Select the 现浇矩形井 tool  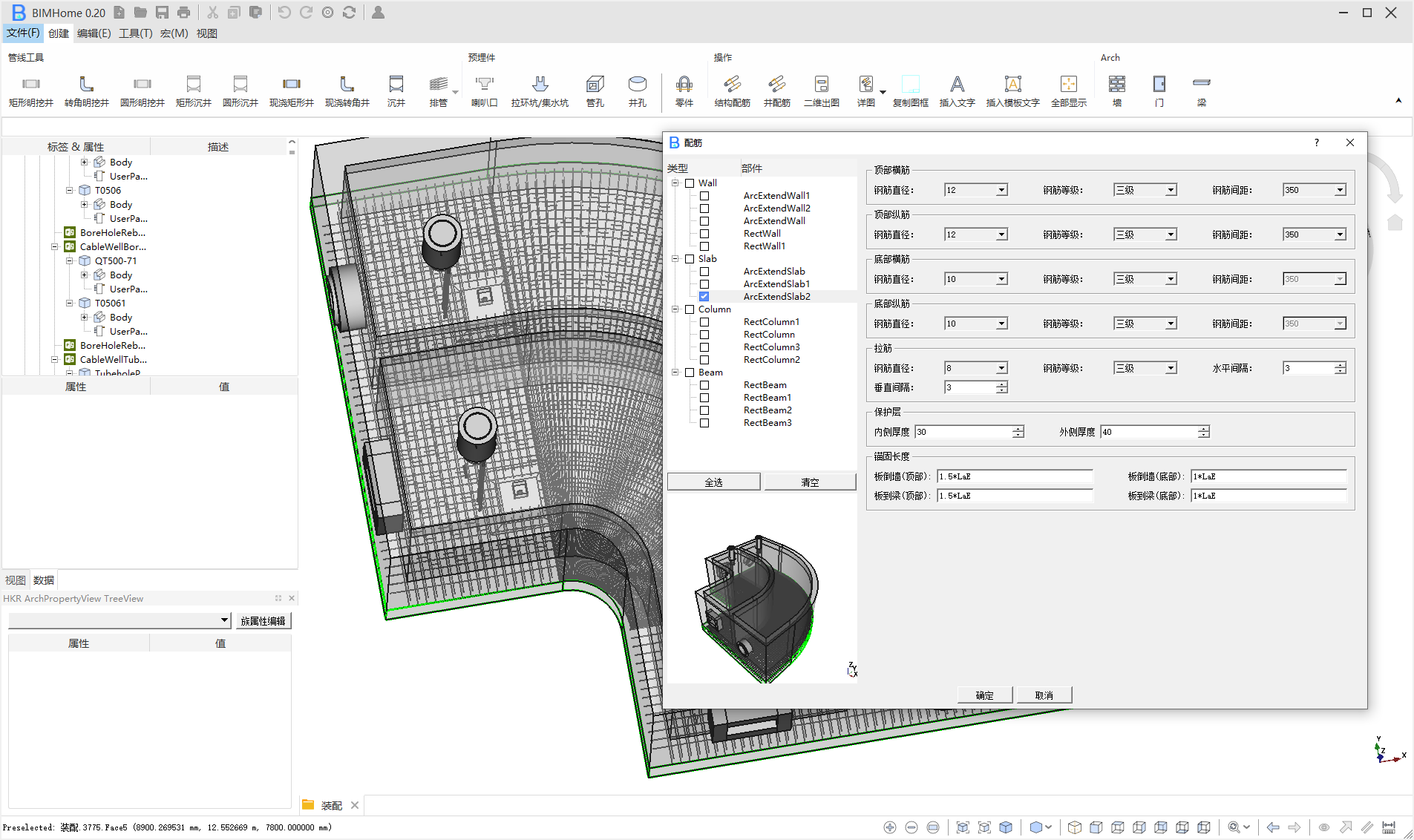point(292,91)
